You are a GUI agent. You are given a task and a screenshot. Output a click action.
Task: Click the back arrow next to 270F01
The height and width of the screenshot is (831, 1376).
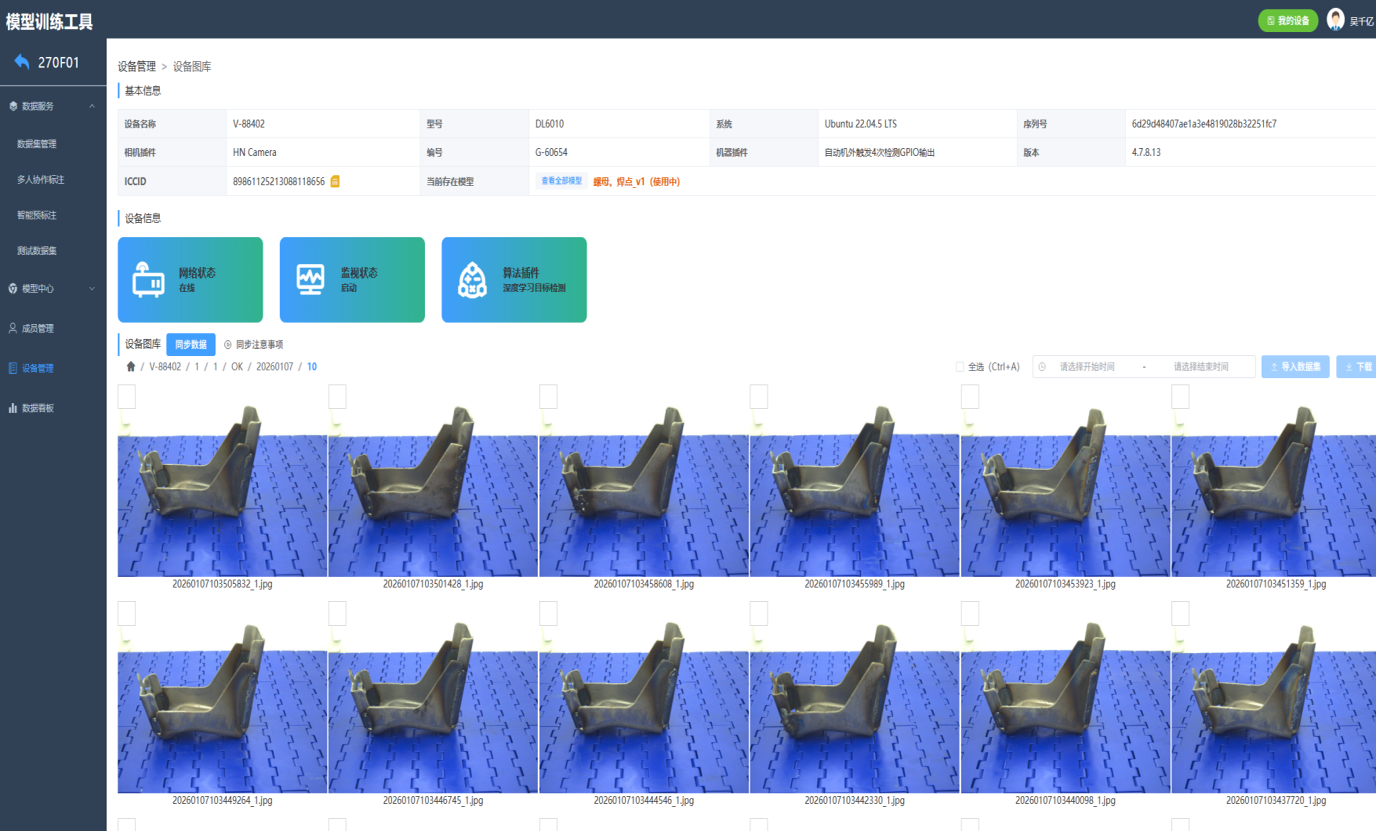point(22,62)
